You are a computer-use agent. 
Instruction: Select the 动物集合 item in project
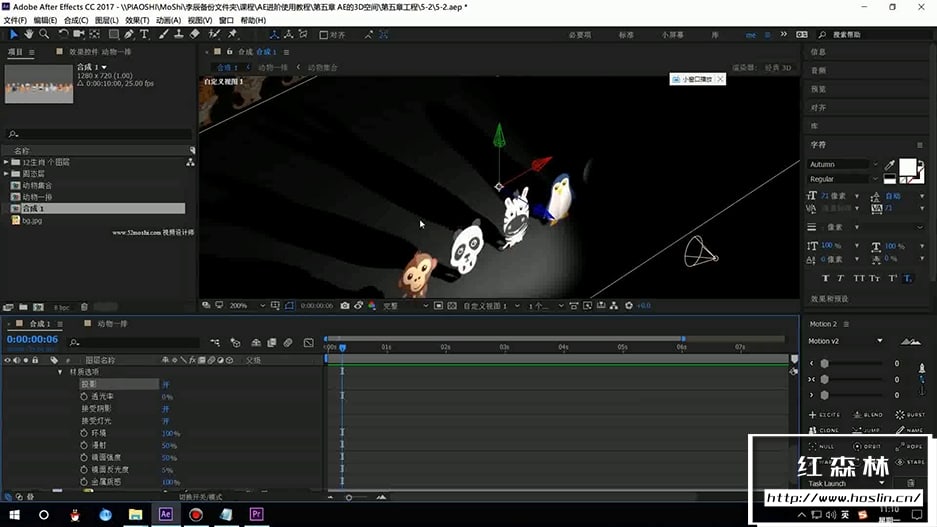[37, 185]
